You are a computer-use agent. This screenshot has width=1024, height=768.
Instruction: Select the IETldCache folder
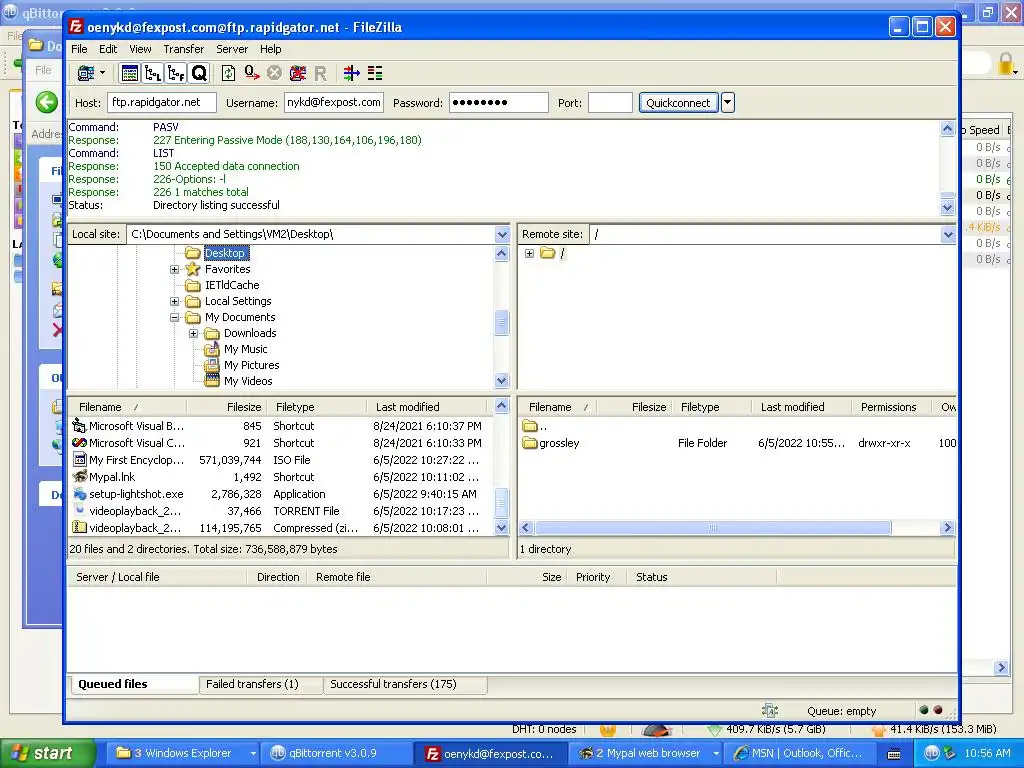pos(232,285)
